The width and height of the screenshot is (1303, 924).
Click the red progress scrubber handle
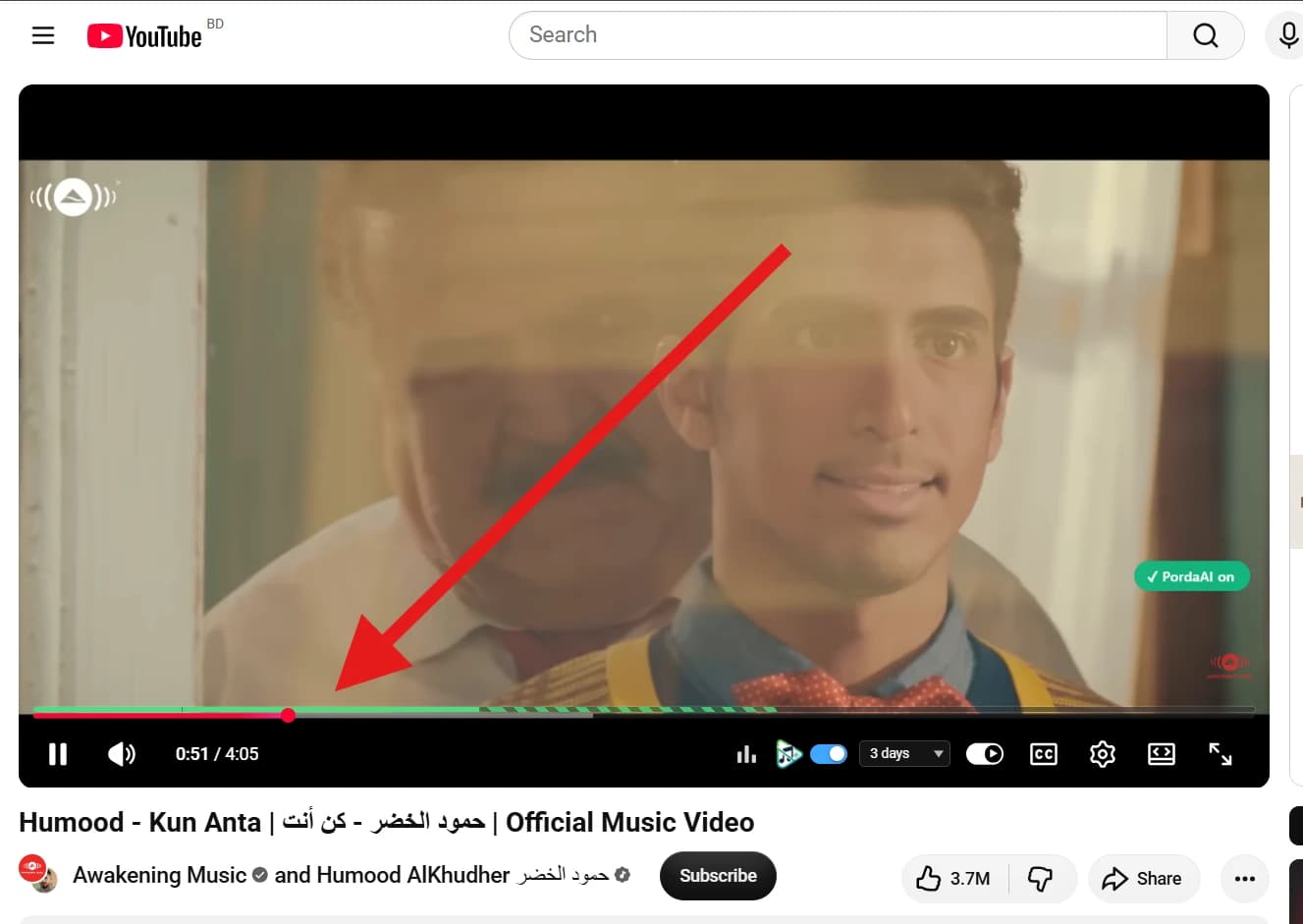tap(288, 715)
